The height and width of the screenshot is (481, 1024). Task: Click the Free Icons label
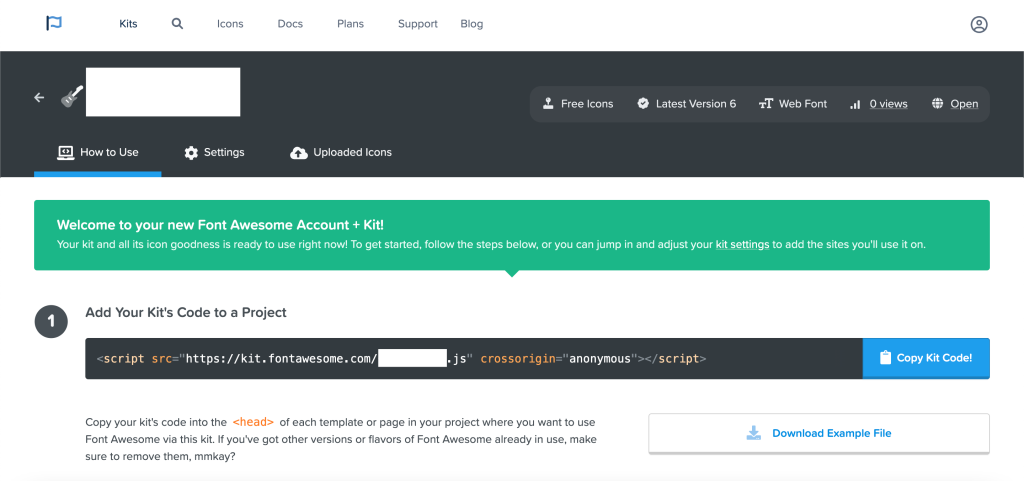point(587,104)
